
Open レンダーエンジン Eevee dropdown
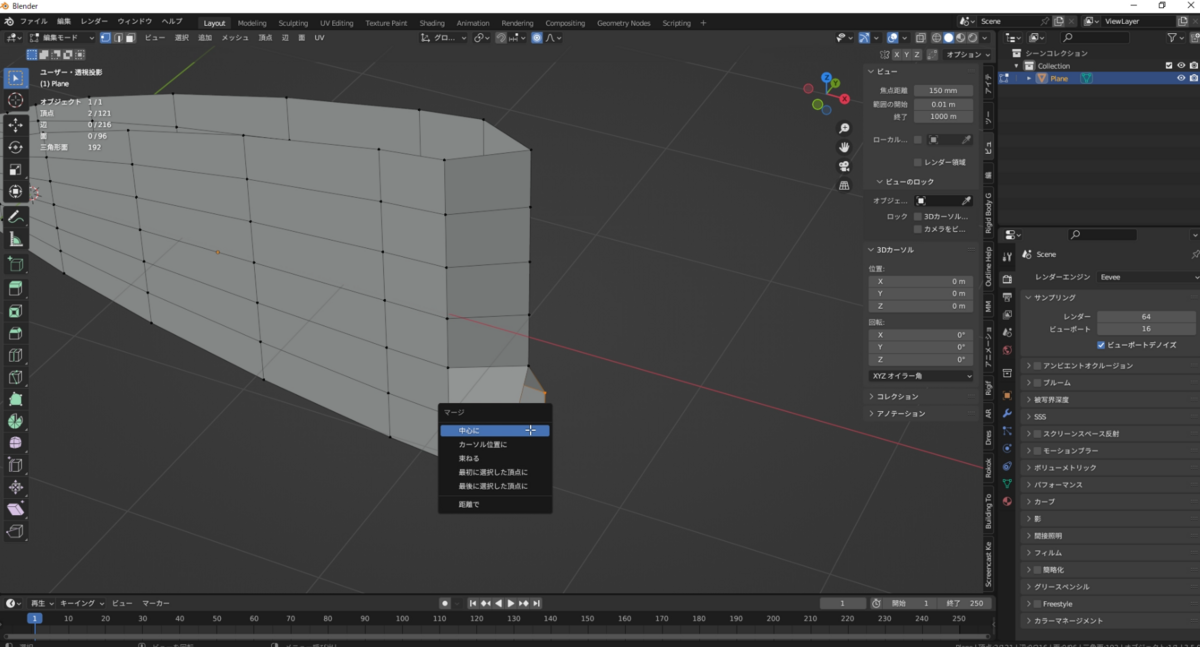click(x=1147, y=276)
